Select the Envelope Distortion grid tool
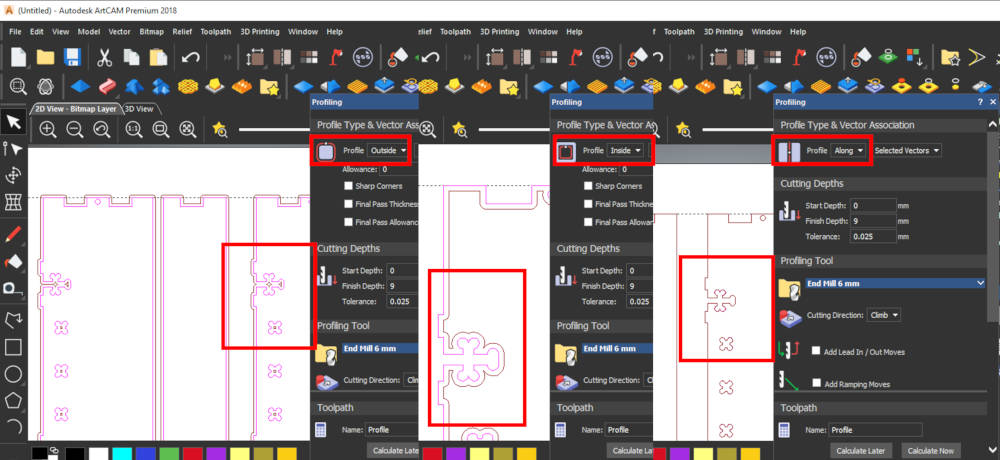Viewport: 1000px width, 460px height. coord(14,202)
